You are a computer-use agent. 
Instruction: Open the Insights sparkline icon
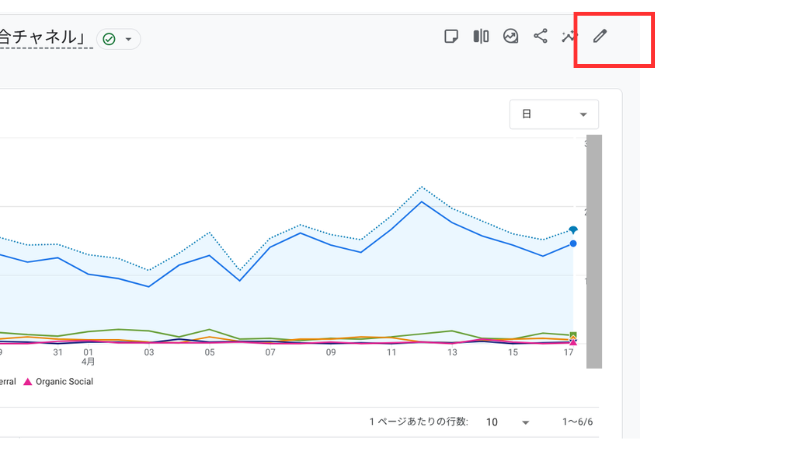pyautogui.click(x=570, y=37)
